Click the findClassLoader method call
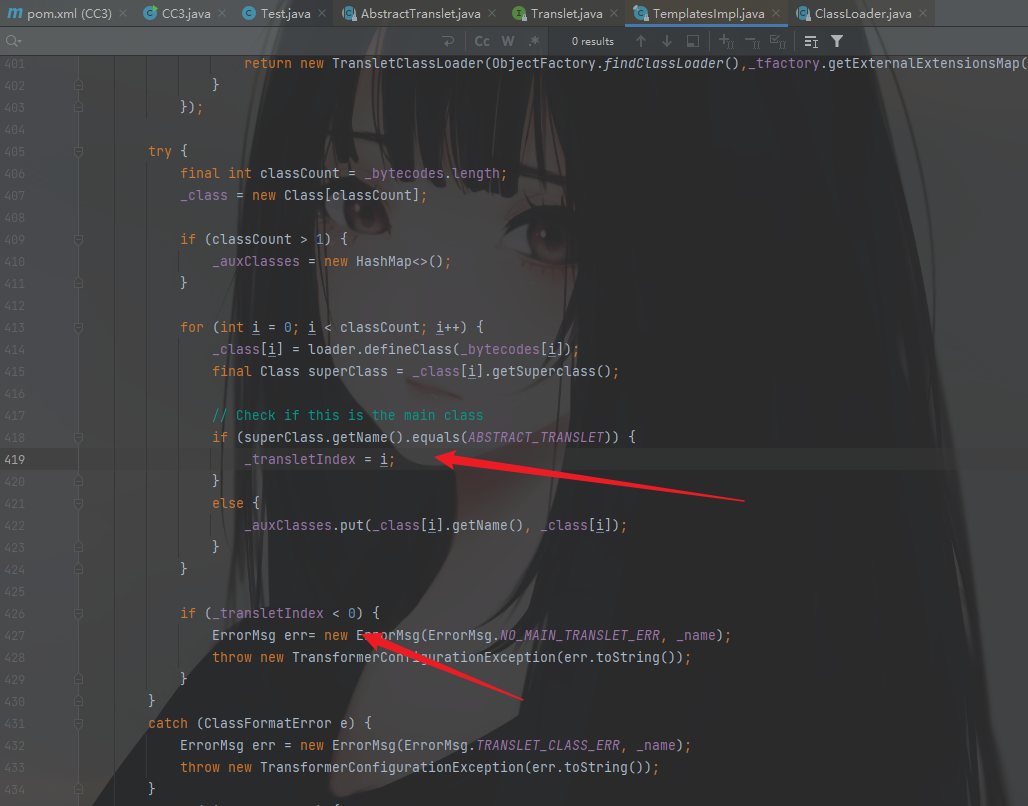The image size is (1028, 806). [x=663, y=63]
